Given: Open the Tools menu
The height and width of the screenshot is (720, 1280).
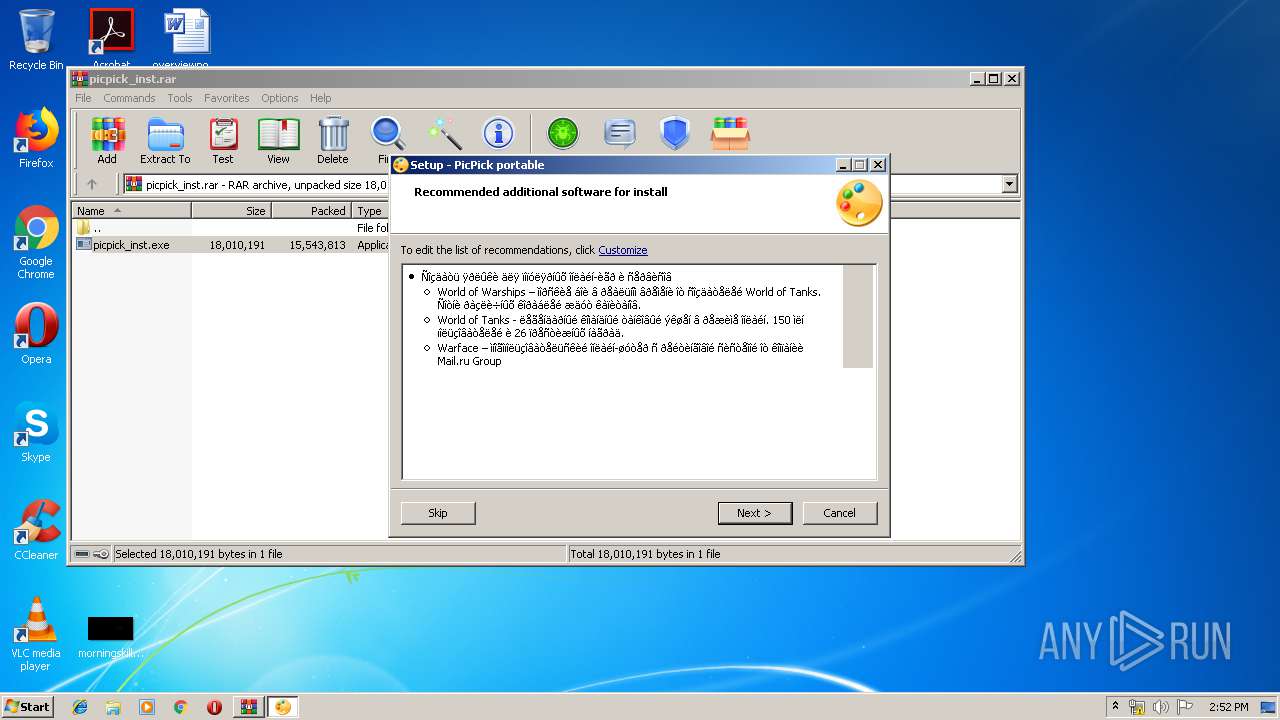Looking at the screenshot, I should coord(180,98).
